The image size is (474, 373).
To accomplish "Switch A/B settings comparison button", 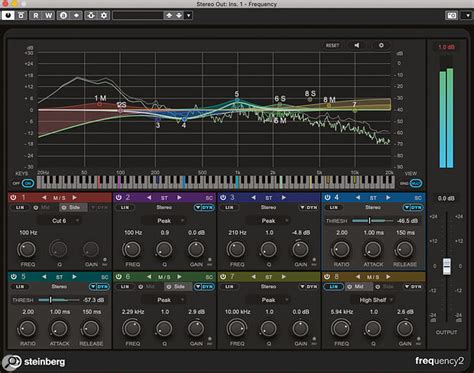I will pyautogui.click(x=63, y=15).
